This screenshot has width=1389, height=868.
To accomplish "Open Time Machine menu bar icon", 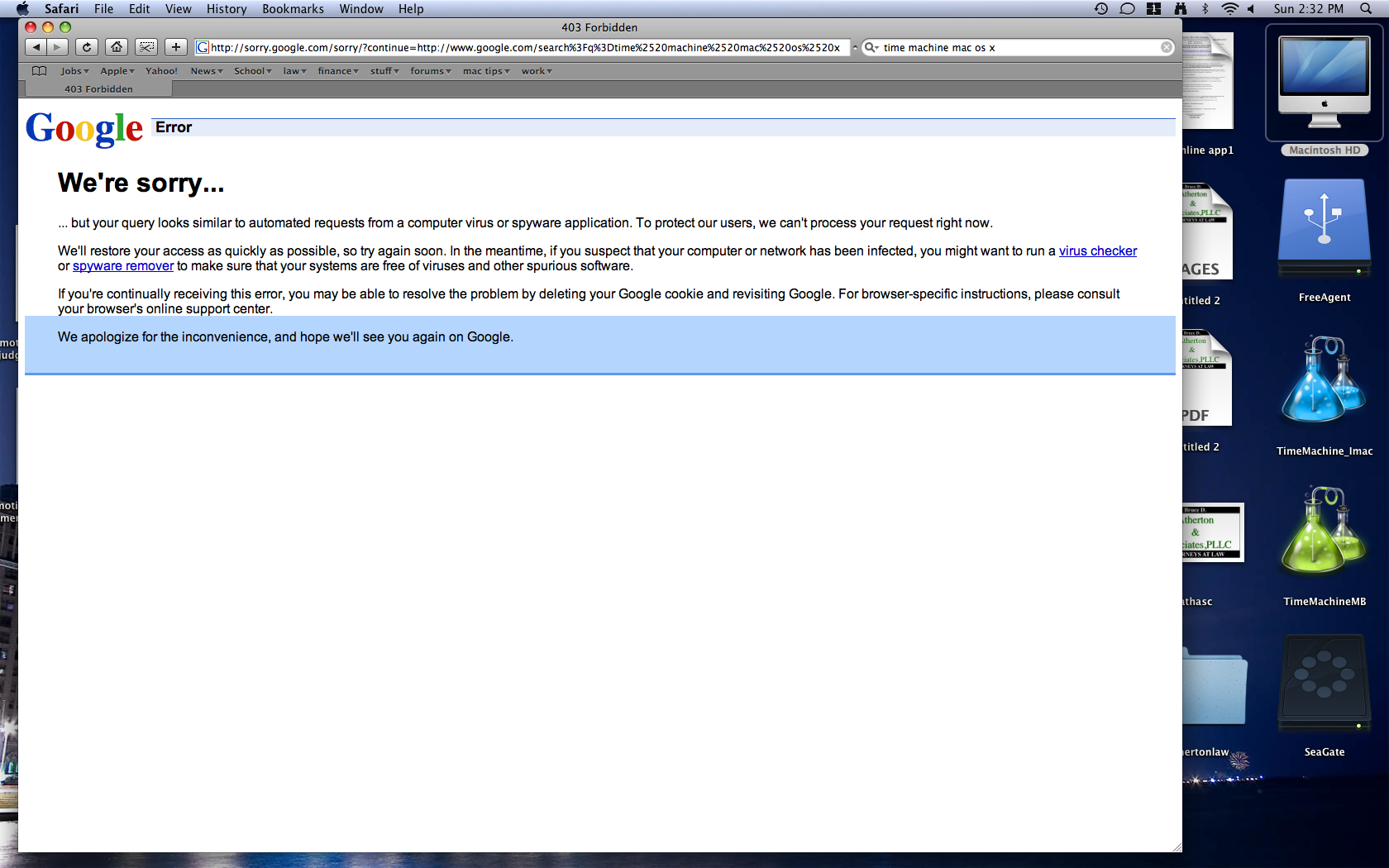I will click(x=1101, y=9).
